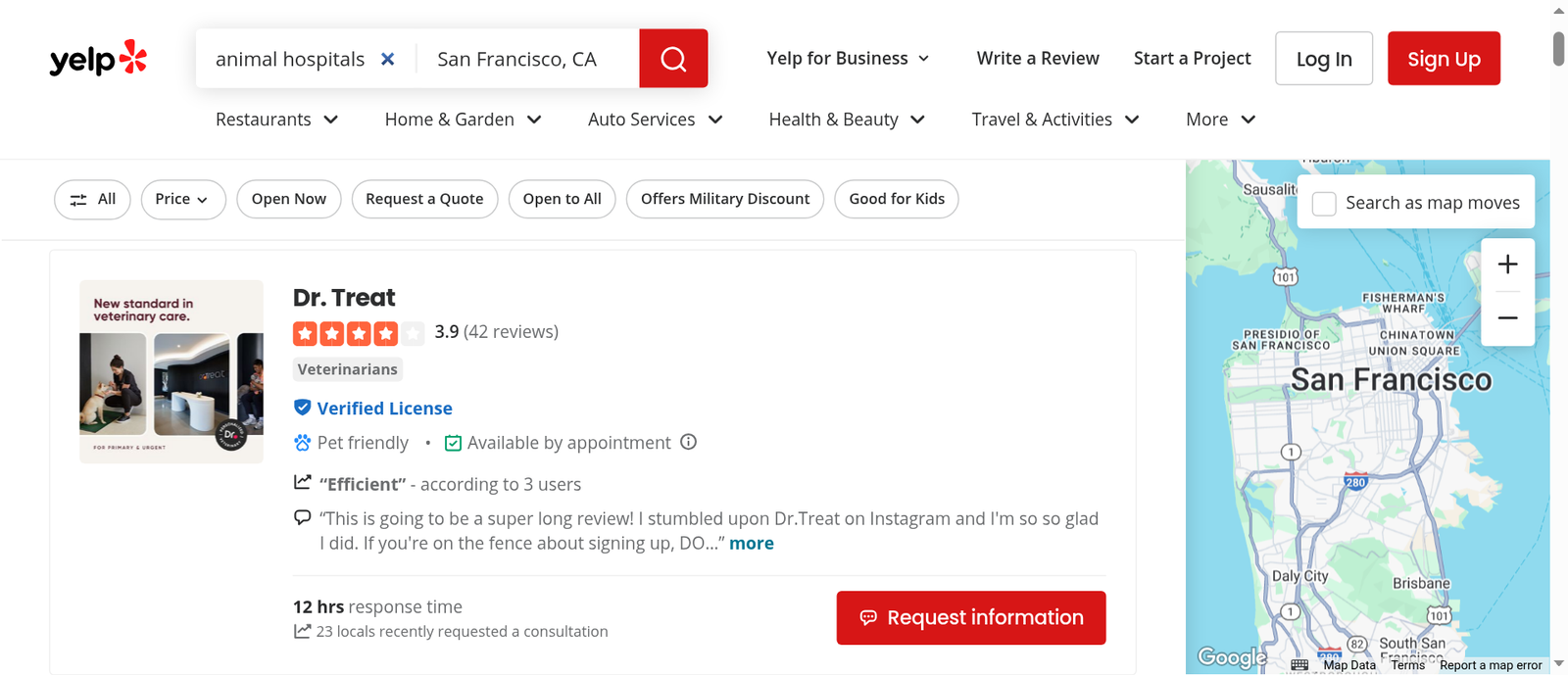The height and width of the screenshot is (675, 1568).
Task: Open the Price filter dropdown
Action: click(183, 199)
